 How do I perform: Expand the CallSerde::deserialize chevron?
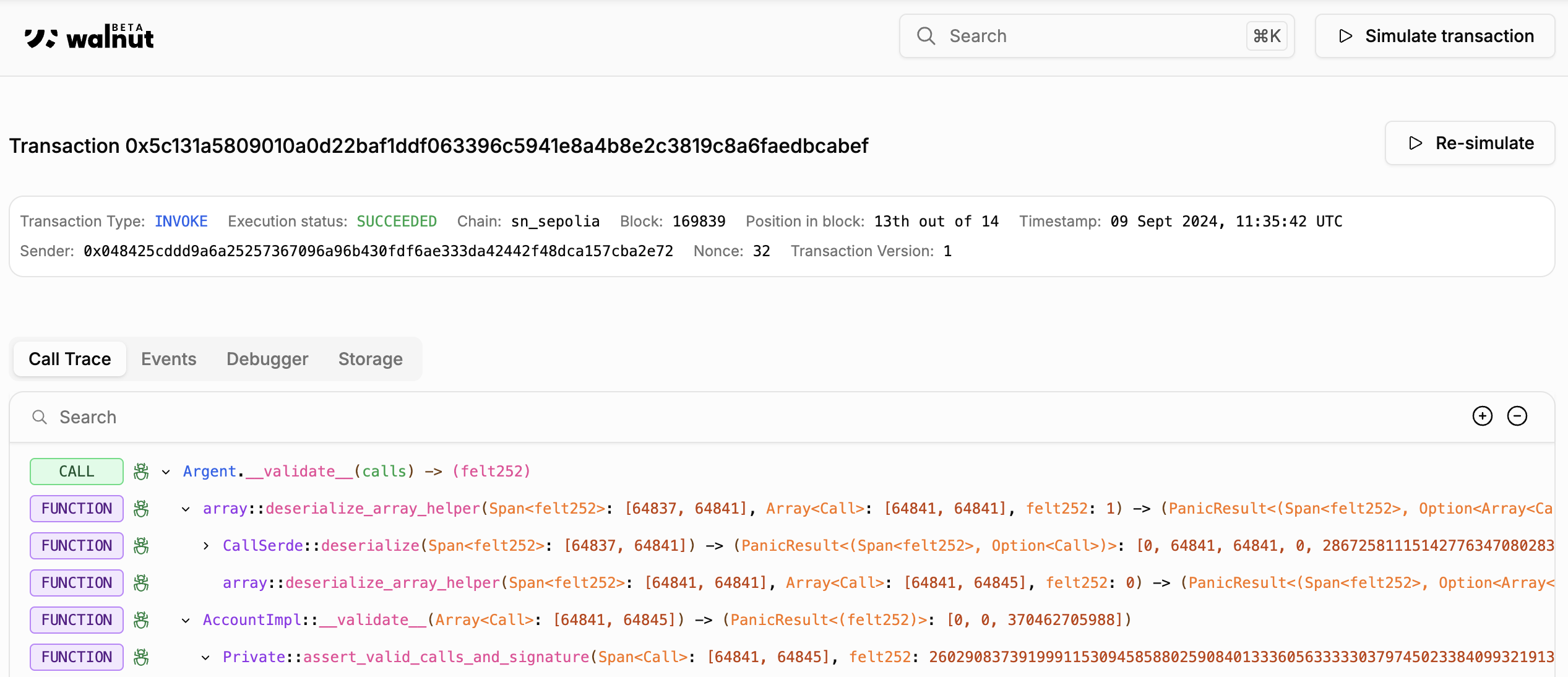(x=205, y=546)
